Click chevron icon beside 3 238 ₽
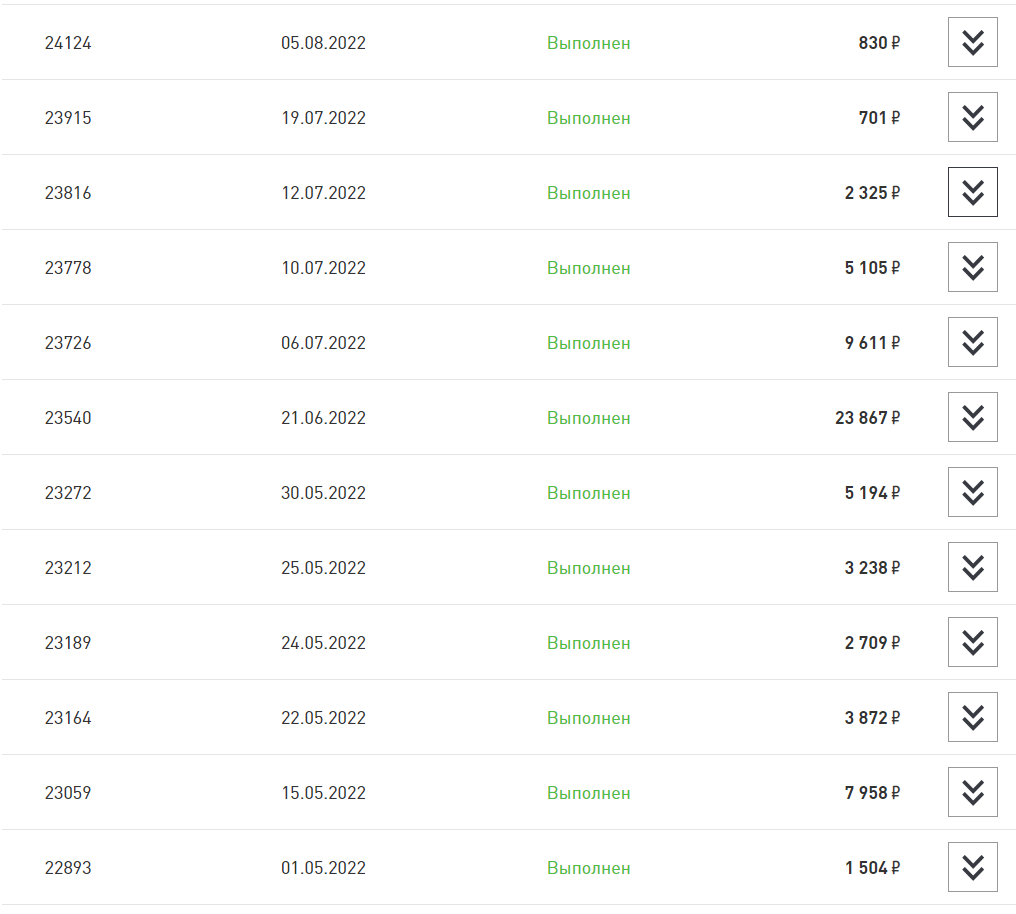This screenshot has height=914, width=1016. coord(972,568)
